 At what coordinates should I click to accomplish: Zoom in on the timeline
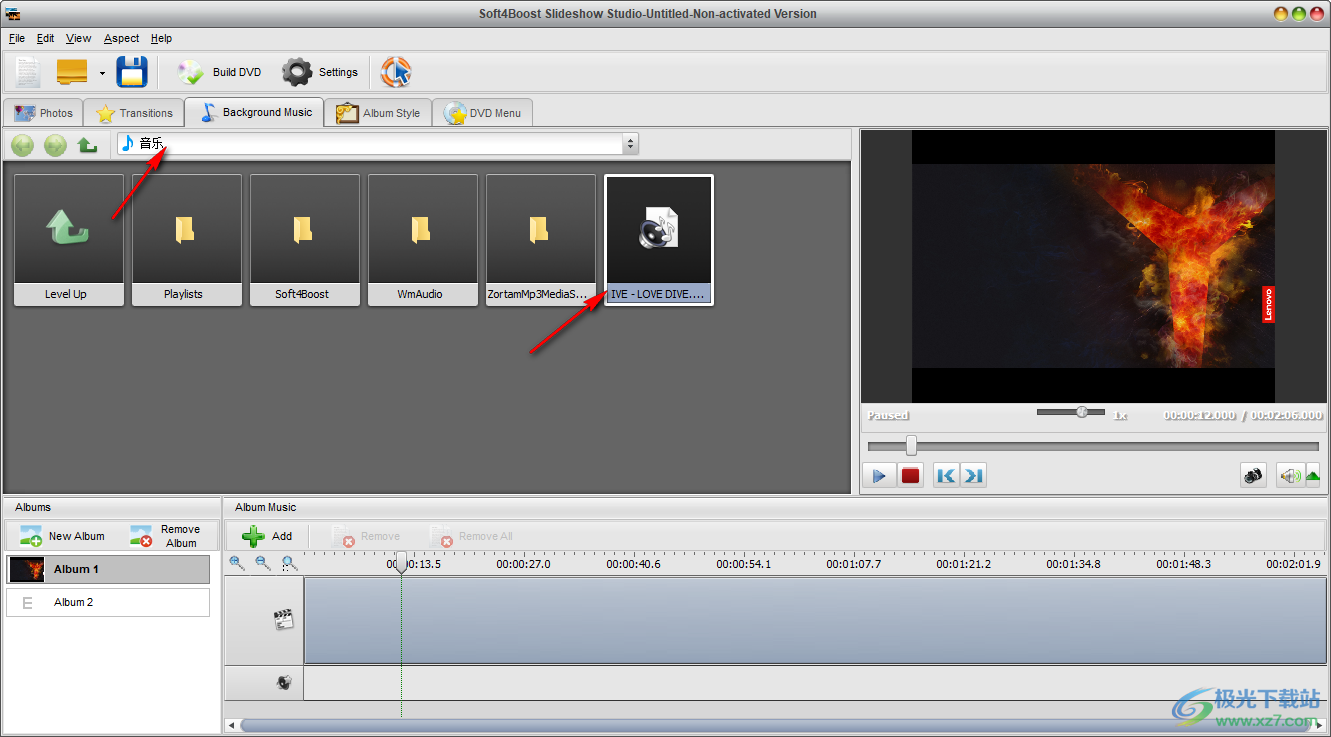[237, 564]
